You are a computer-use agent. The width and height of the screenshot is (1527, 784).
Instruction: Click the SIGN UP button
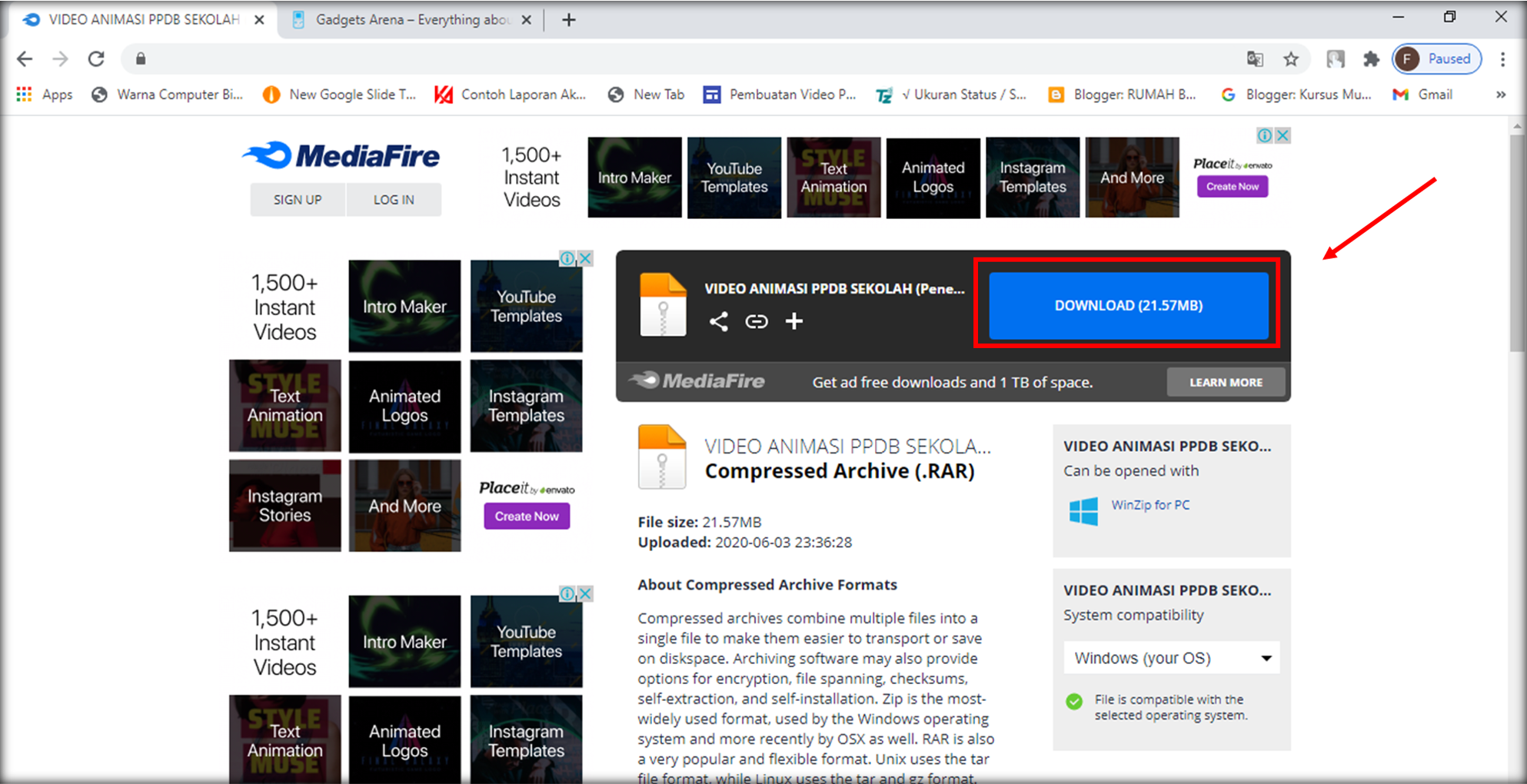(x=298, y=200)
